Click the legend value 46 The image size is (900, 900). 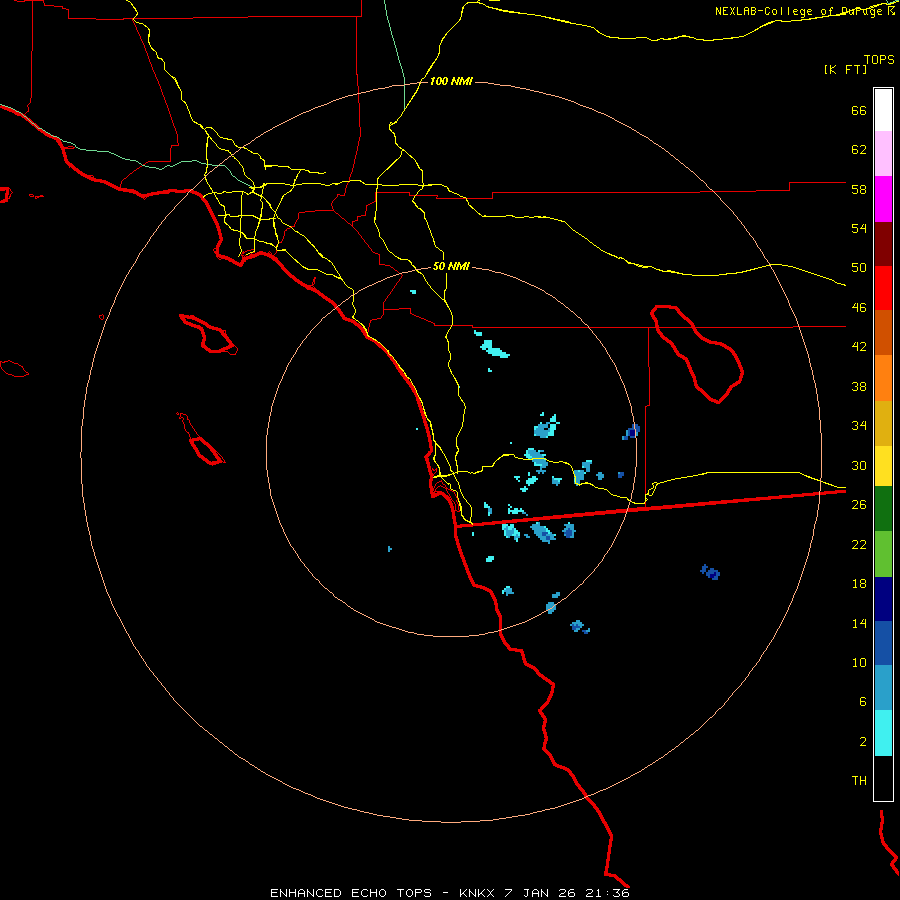pyautogui.click(x=859, y=308)
